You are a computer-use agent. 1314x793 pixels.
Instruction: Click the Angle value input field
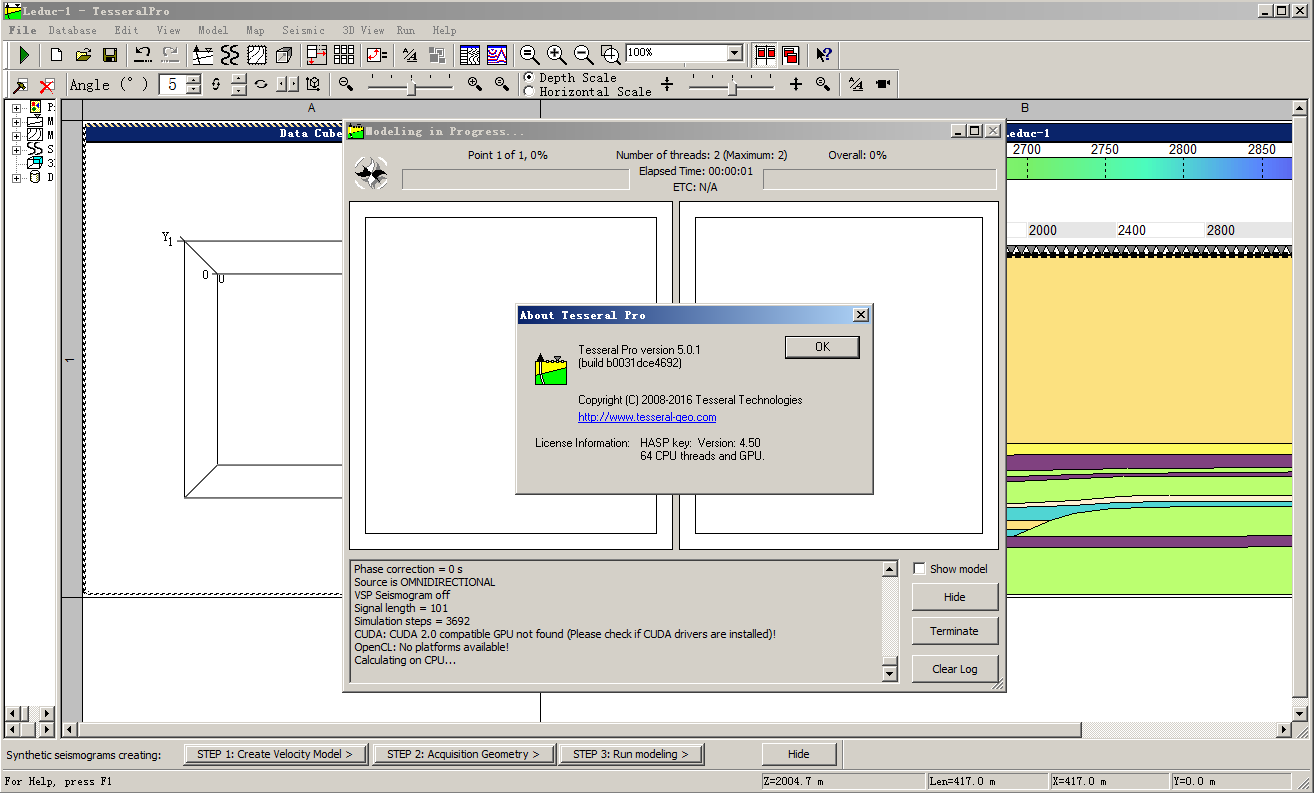click(x=172, y=85)
